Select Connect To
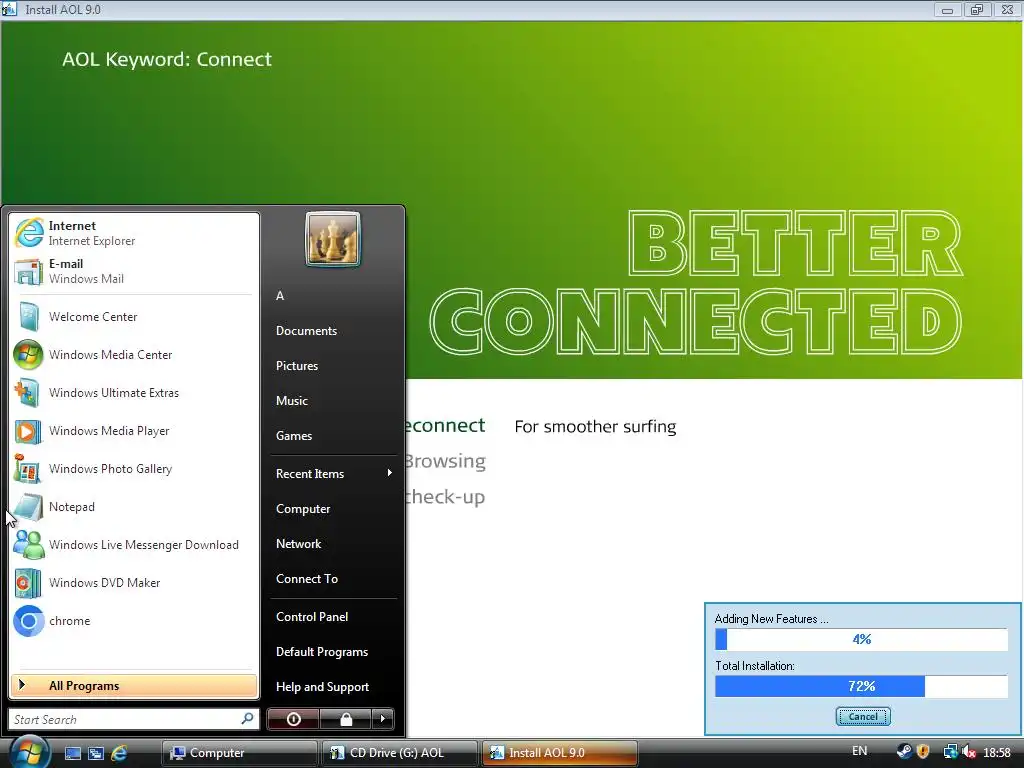Screen dimensions: 1024x768 [x=333, y=579]
